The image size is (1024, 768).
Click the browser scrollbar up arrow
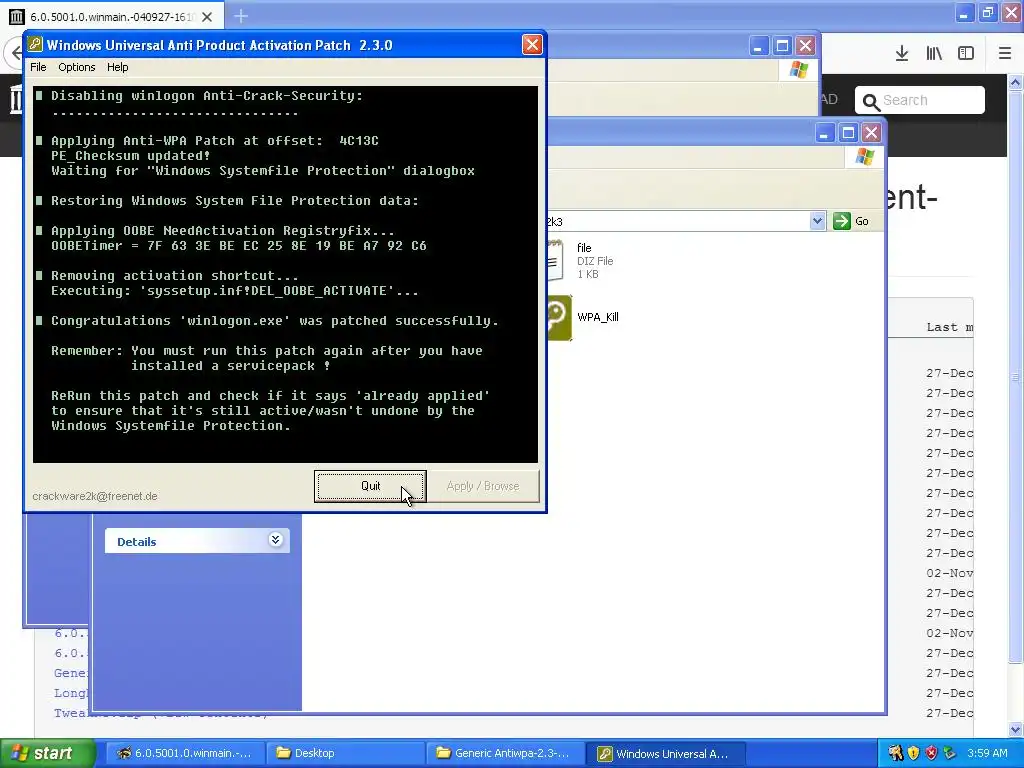(1016, 82)
